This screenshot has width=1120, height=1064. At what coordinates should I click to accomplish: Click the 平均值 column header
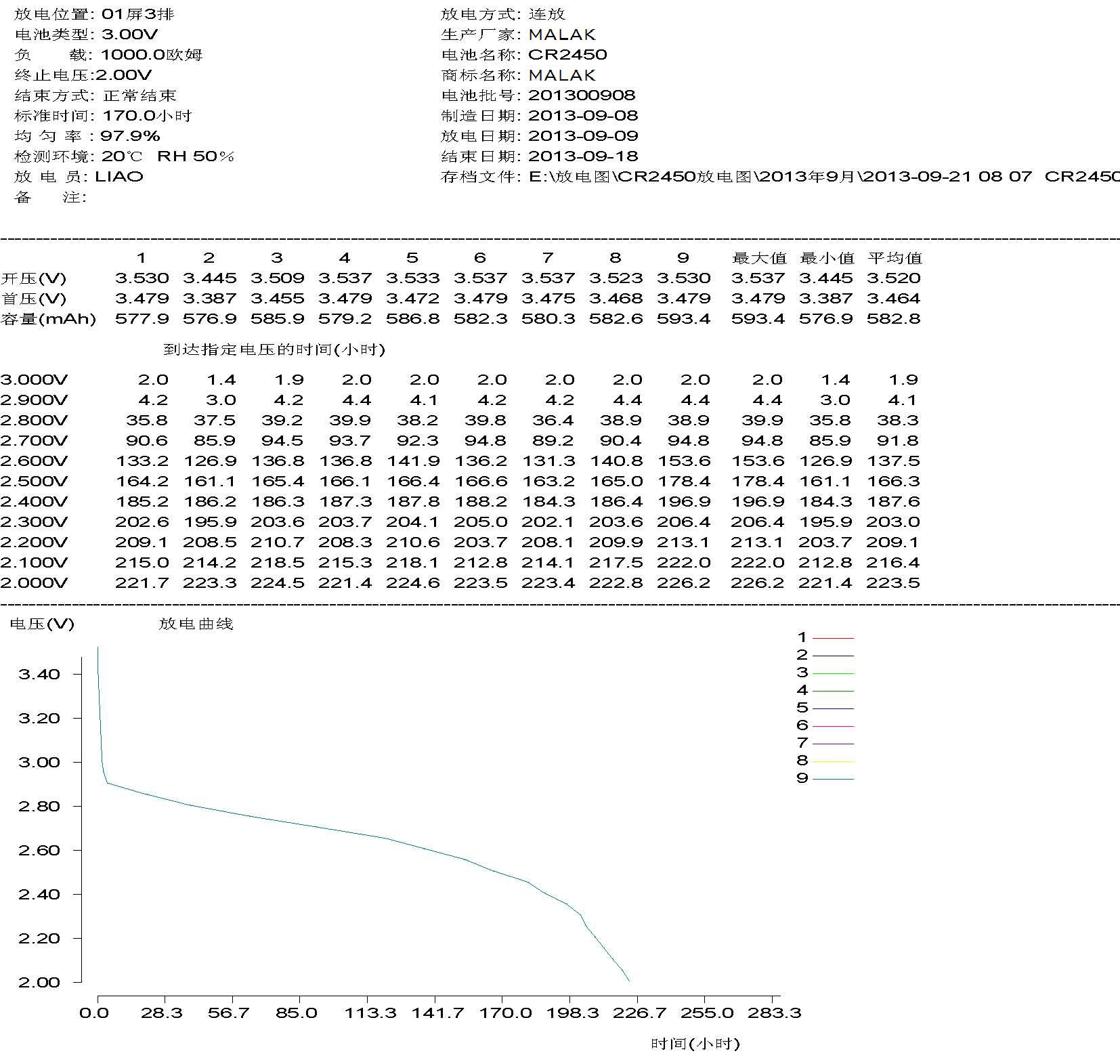(x=895, y=258)
